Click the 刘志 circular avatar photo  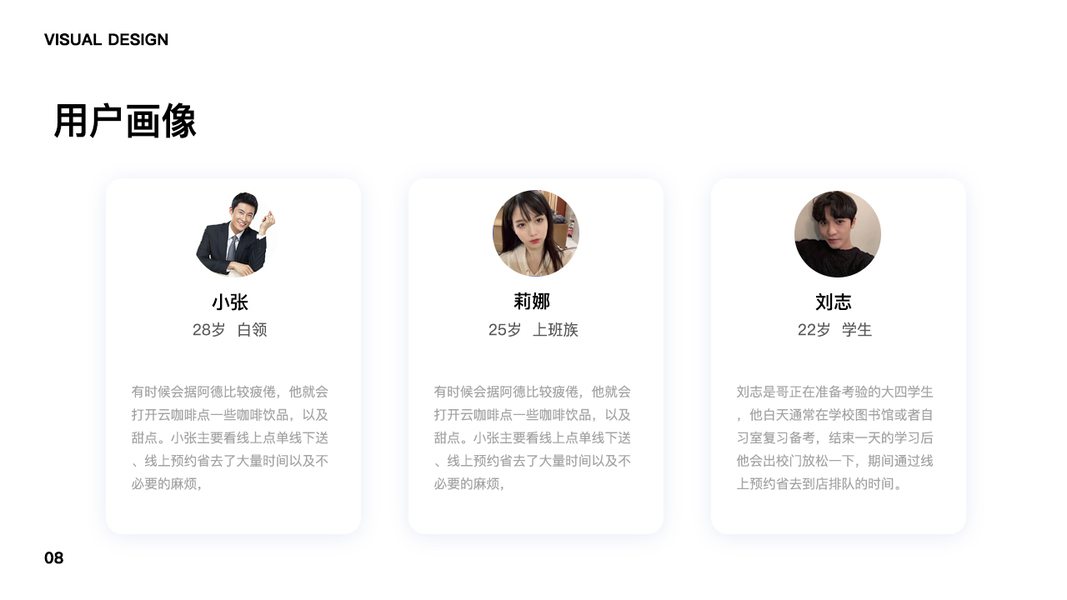[x=837, y=233]
